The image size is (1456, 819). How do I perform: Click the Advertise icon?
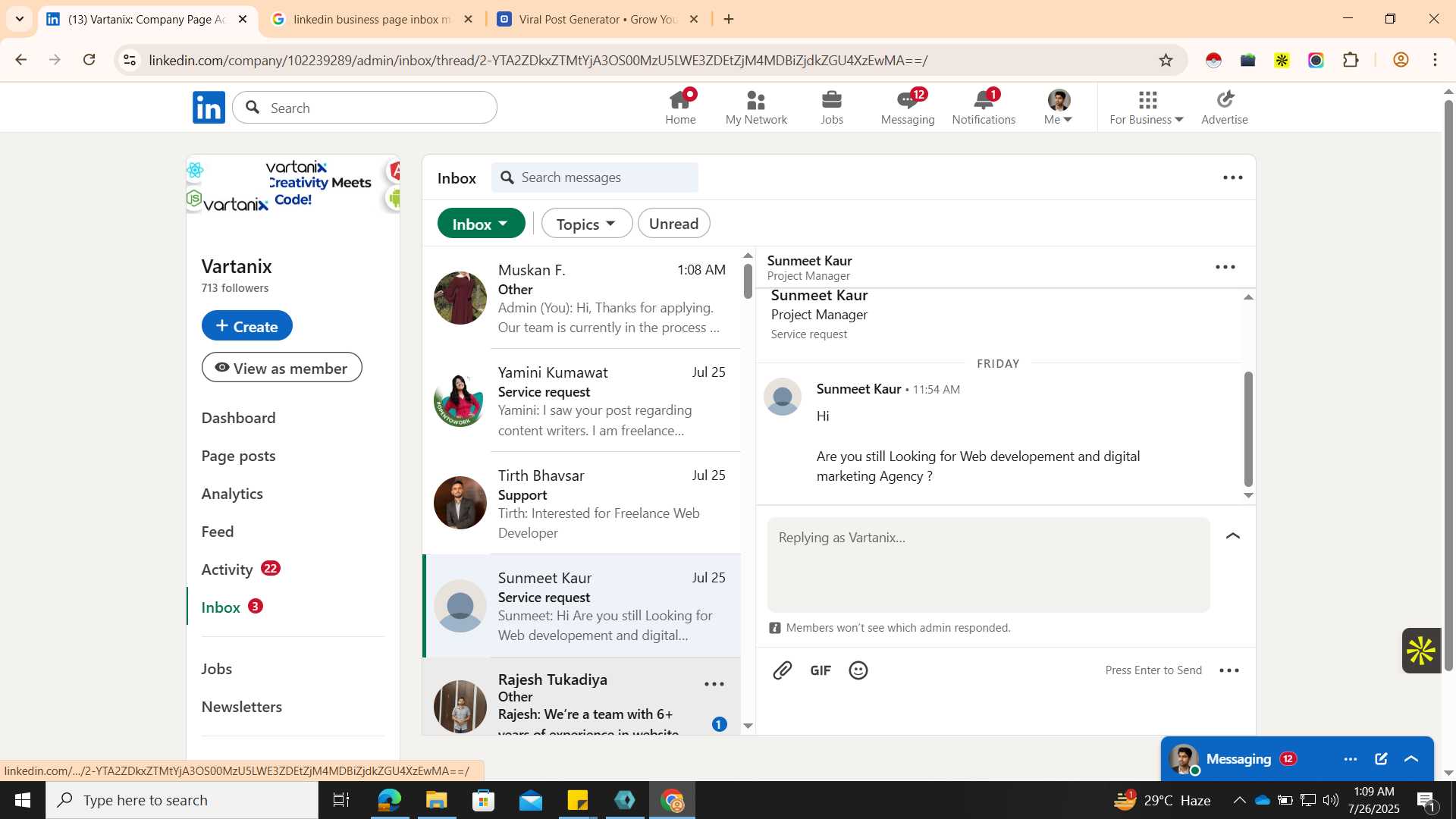[x=1225, y=99]
